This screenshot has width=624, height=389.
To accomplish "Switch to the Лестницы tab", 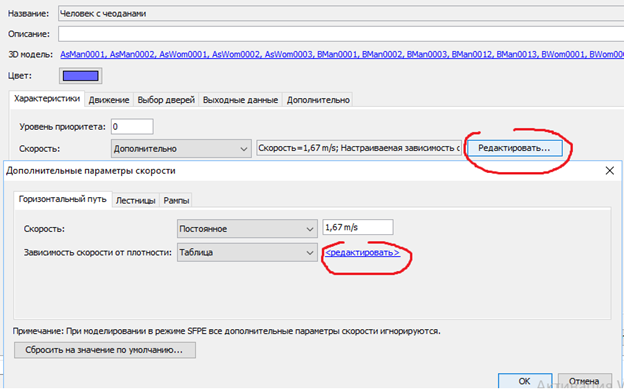I will tap(135, 201).
